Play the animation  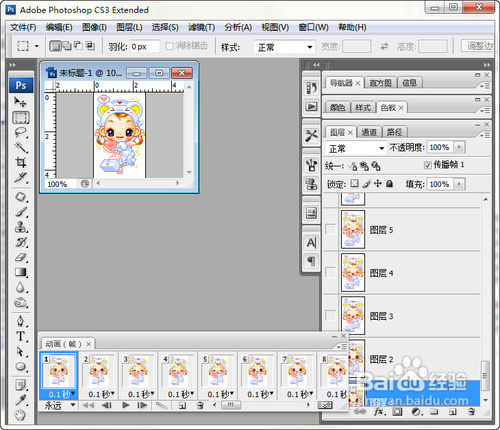(125, 405)
